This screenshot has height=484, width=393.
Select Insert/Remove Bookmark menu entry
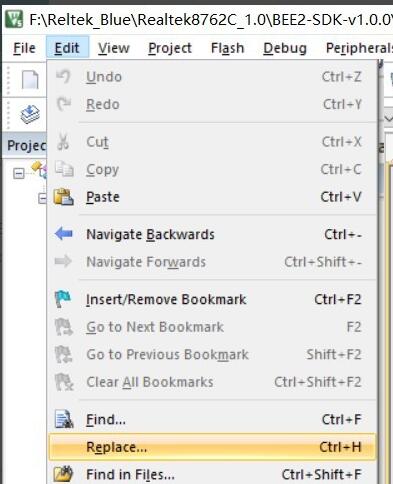pyautogui.click(x=212, y=299)
